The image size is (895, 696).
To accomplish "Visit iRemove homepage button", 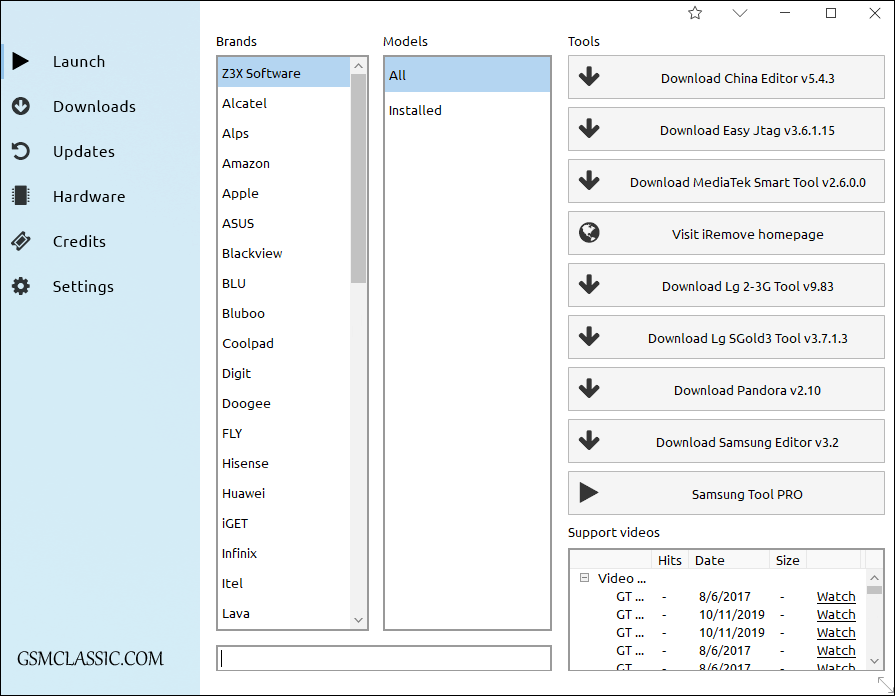I will [726, 233].
